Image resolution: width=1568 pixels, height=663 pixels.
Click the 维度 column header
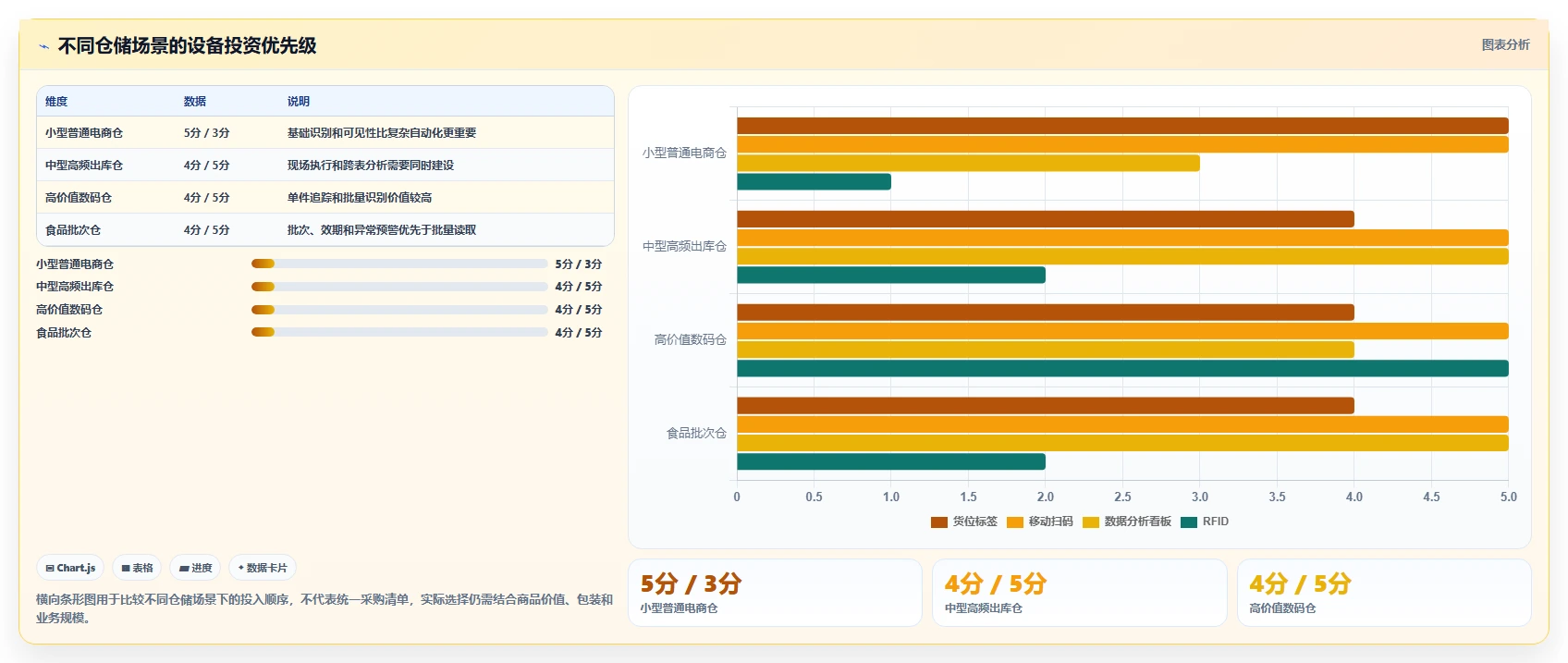click(x=56, y=102)
